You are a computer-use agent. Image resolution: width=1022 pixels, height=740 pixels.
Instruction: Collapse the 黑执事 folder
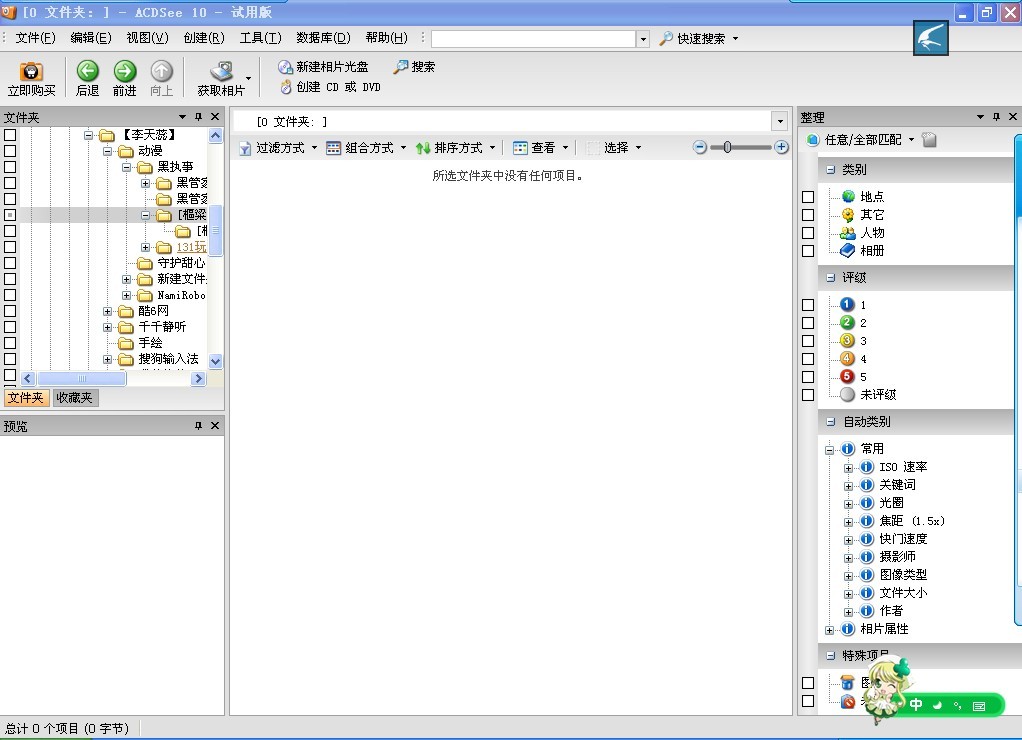point(126,168)
